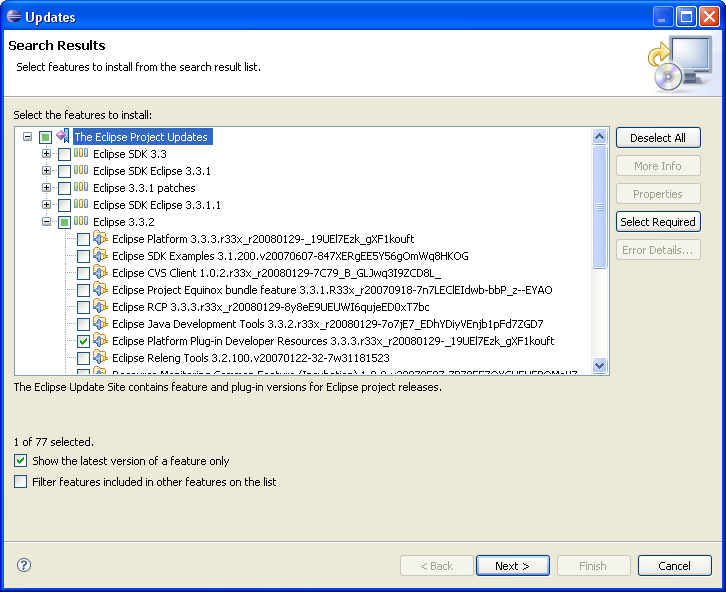Enable Filter features included in other features
726x592 pixels.
(20, 482)
